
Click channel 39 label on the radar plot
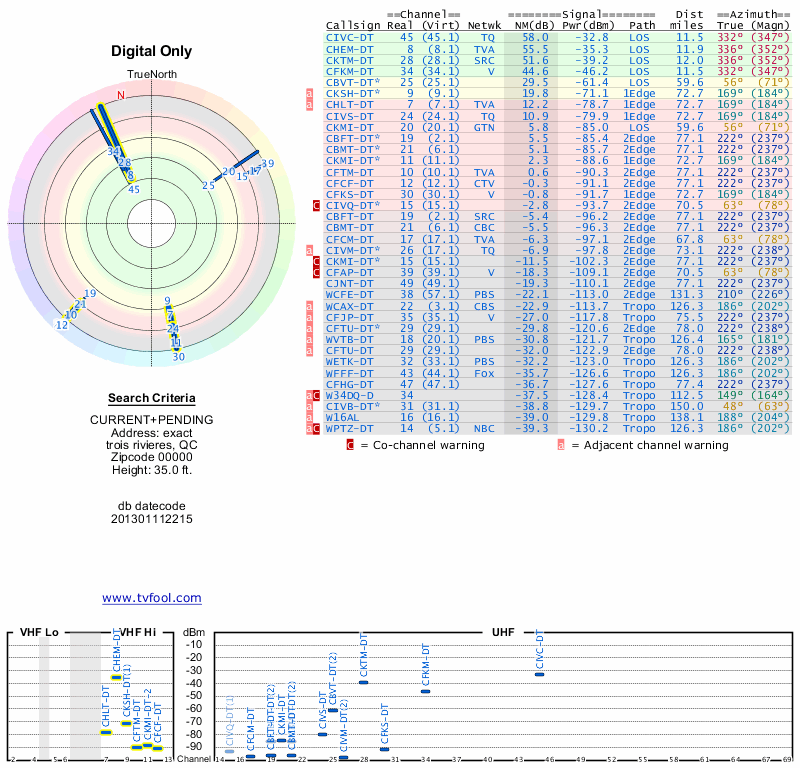268,163
